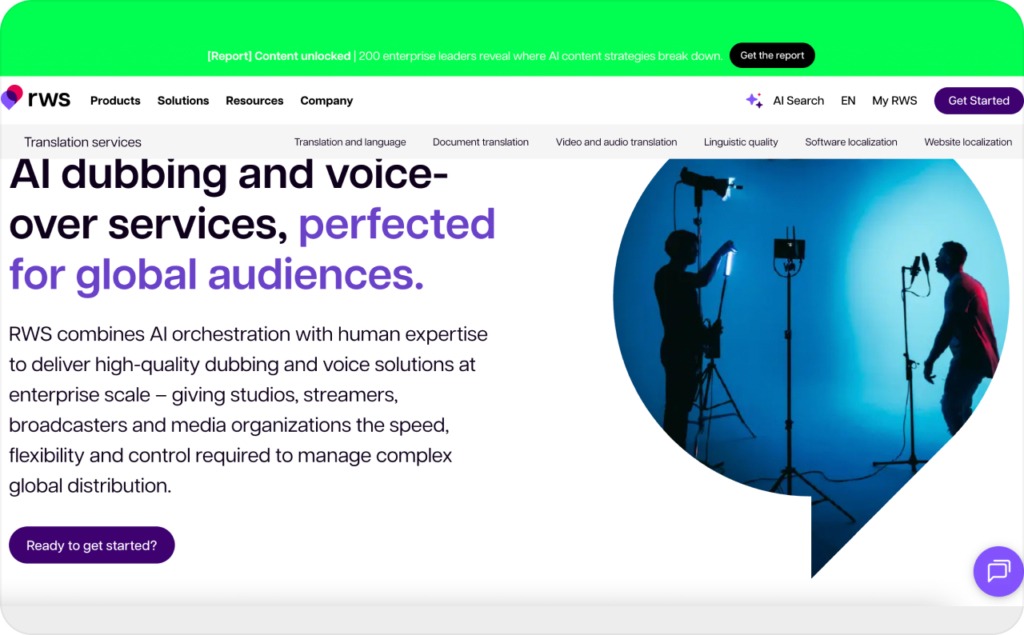Click the 'RWS combines AI orchestration' paragraph
Image resolution: width=1024 pixels, height=635 pixels.
click(x=248, y=410)
